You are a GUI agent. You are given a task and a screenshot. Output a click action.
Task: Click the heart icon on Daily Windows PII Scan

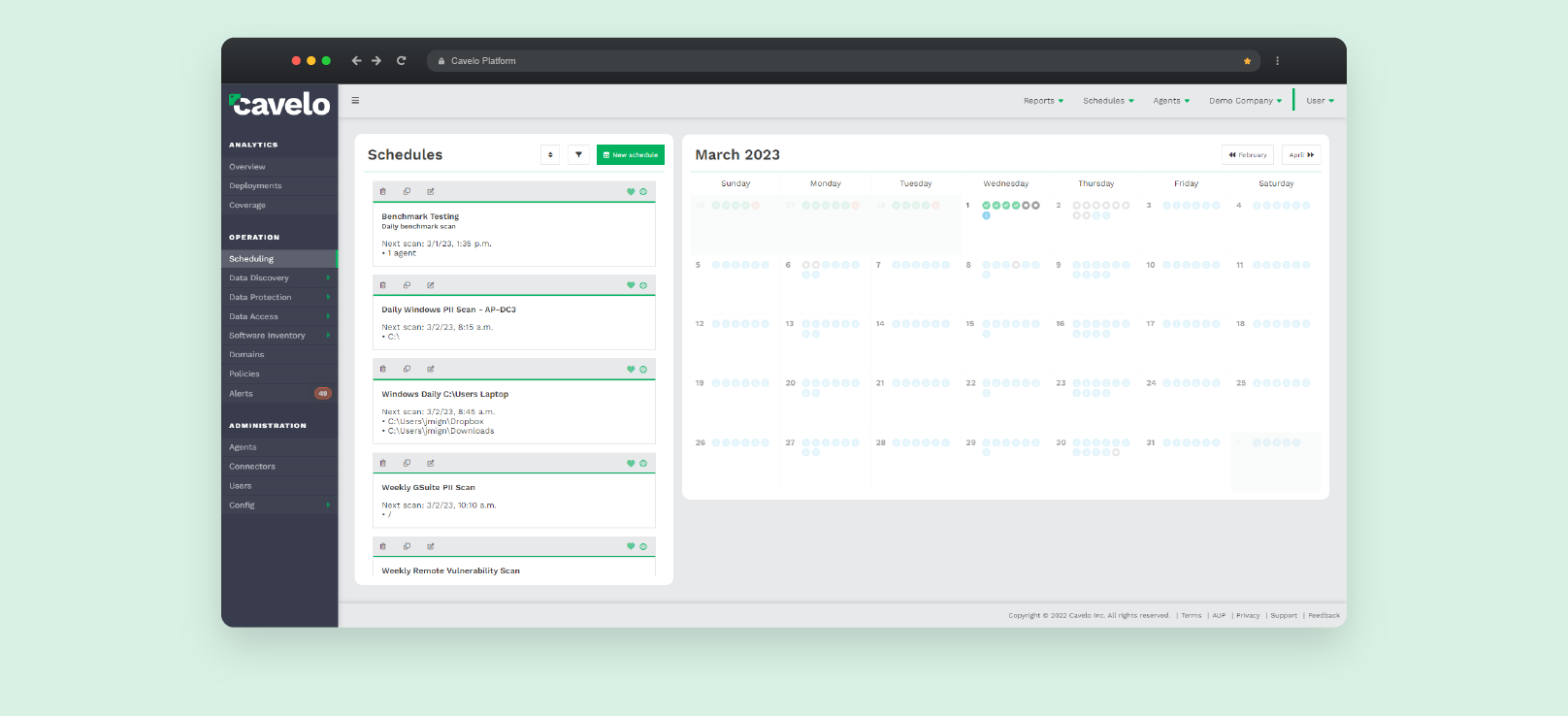tap(631, 285)
